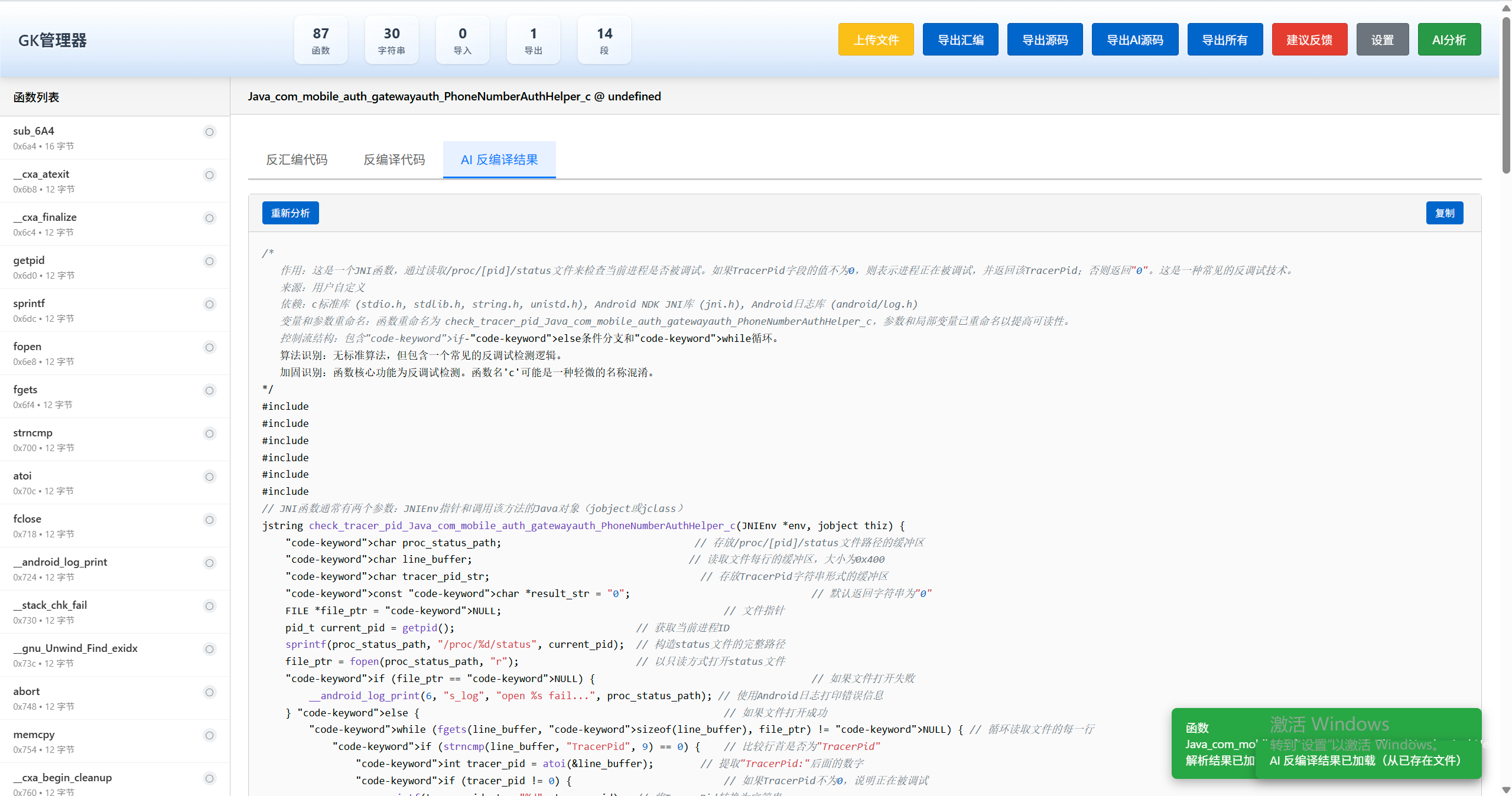Image resolution: width=1512 pixels, height=796 pixels.
Task: Copy the code with the 复制 button
Action: pos(1444,213)
